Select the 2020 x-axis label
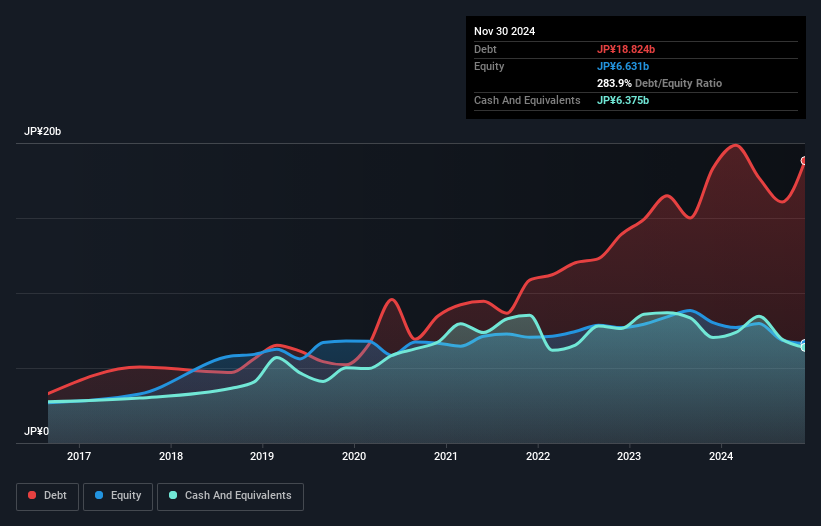Image resolution: width=821 pixels, height=526 pixels. click(354, 456)
